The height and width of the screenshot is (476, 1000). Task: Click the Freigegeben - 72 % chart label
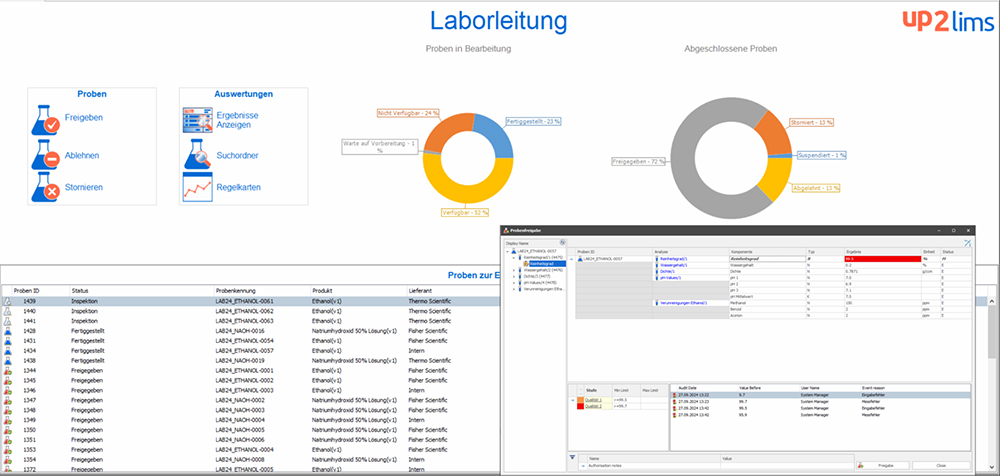639,161
